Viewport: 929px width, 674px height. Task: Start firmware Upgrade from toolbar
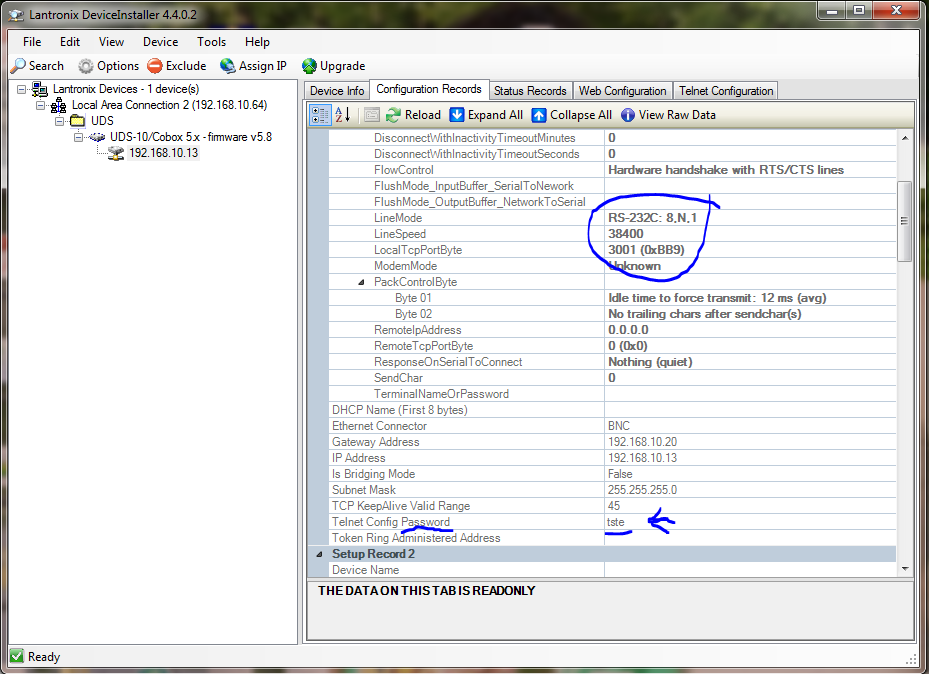(333, 66)
